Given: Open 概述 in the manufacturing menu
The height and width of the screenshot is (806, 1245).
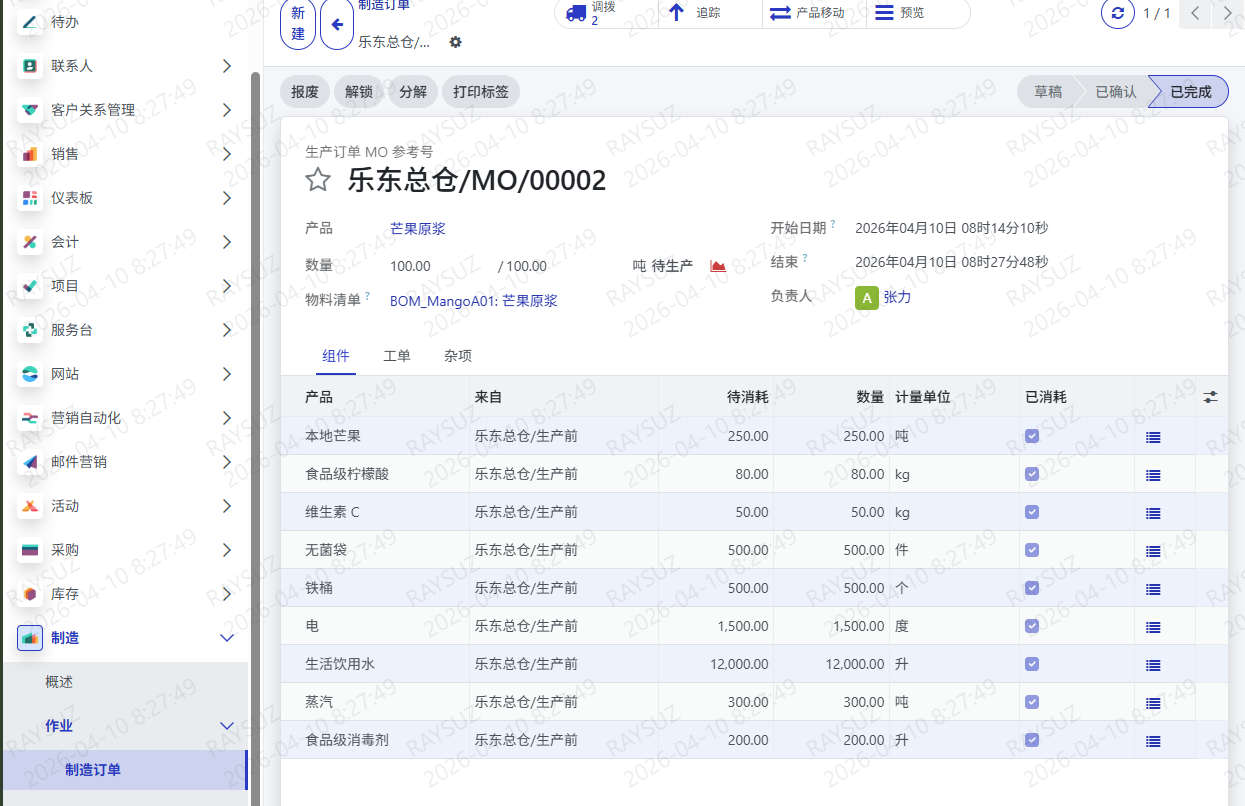Looking at the screenshot, I should tap(59, 682).
